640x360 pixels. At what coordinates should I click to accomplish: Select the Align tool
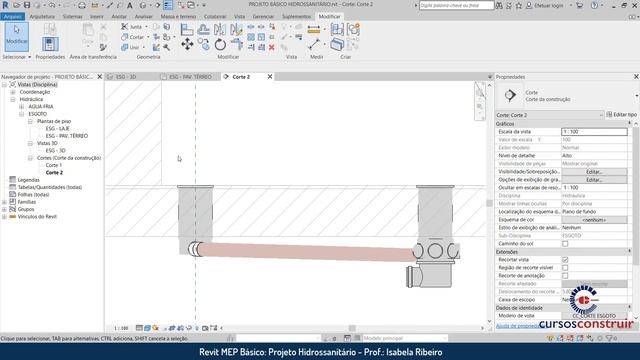(x=187, y=29)
